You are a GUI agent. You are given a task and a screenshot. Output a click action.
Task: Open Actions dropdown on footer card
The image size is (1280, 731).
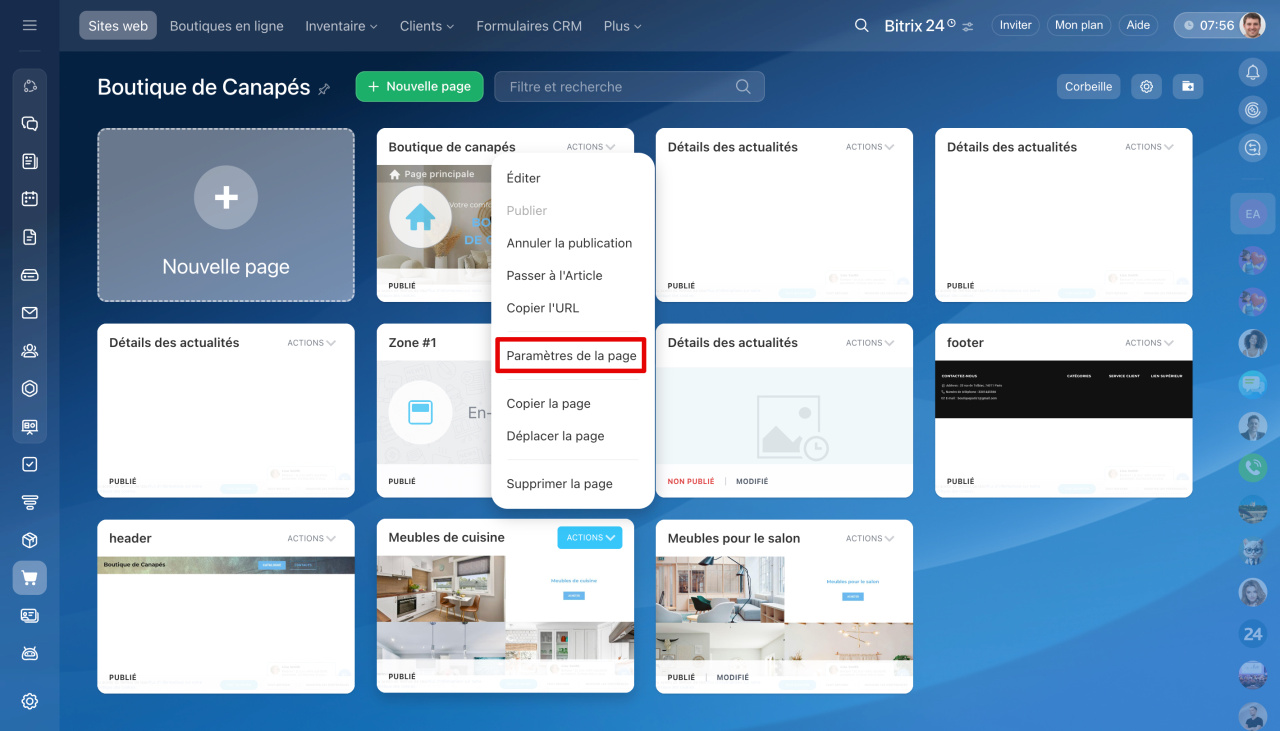pos(1149,343)
